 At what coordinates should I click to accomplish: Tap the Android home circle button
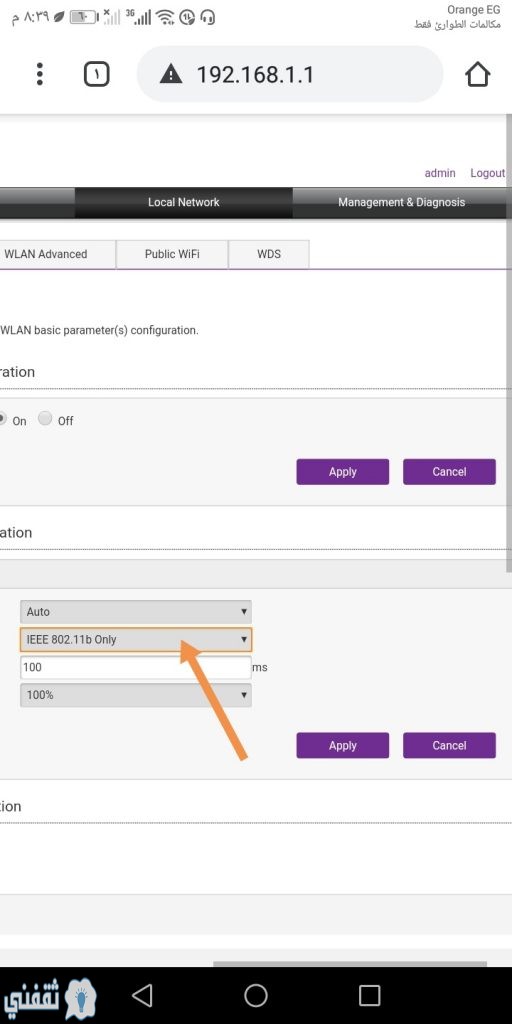coord(255,995)
